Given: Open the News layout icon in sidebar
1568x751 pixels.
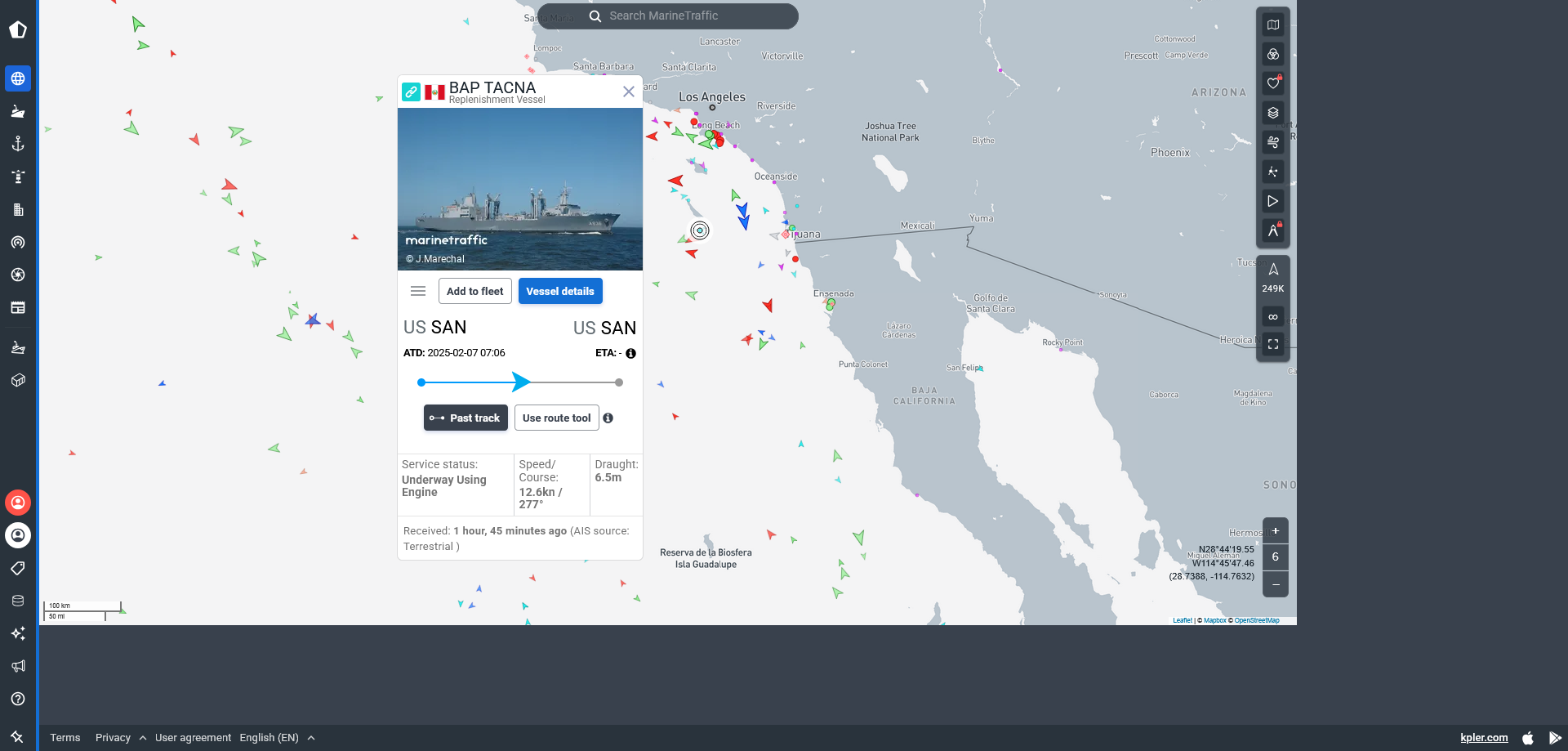Looking at the screenshot, I should click(18, 307).
